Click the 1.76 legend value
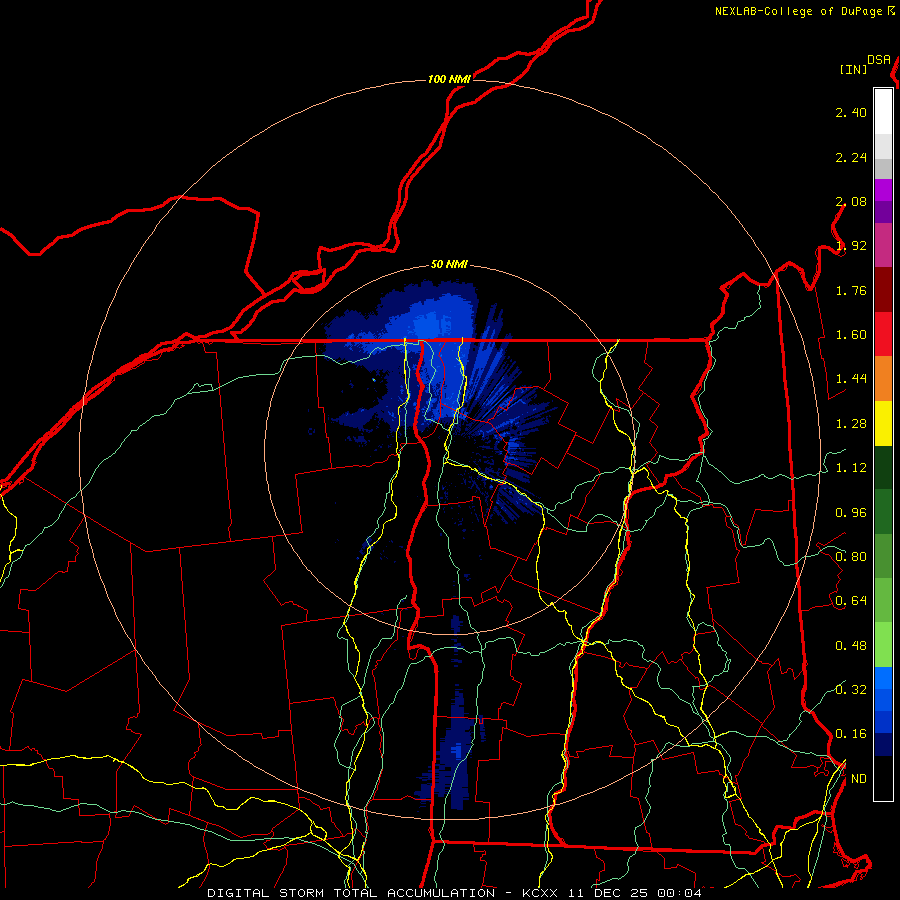 (x=851, y=290)
